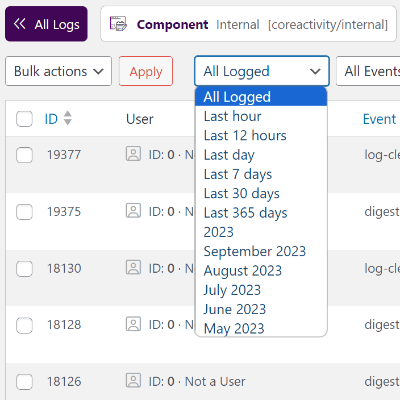Screen dimensions: 400x400
Task: Tick the checkbox for log 19377
Action: (x=24, y=155)
